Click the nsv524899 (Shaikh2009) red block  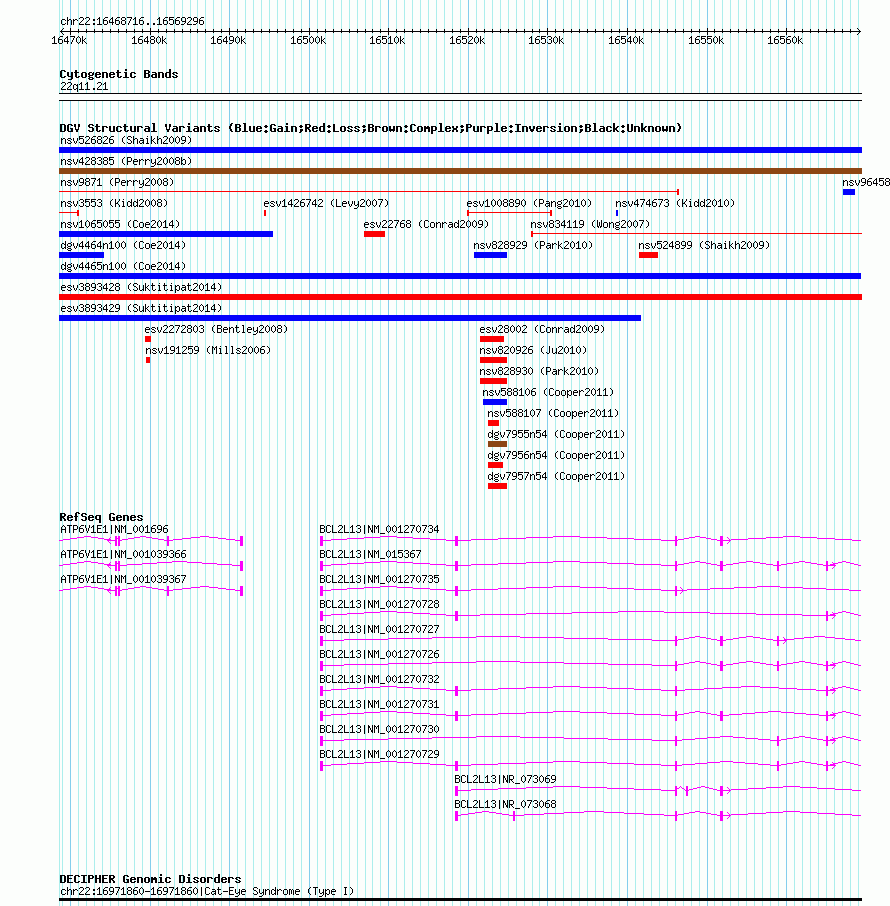click(648, 255)
